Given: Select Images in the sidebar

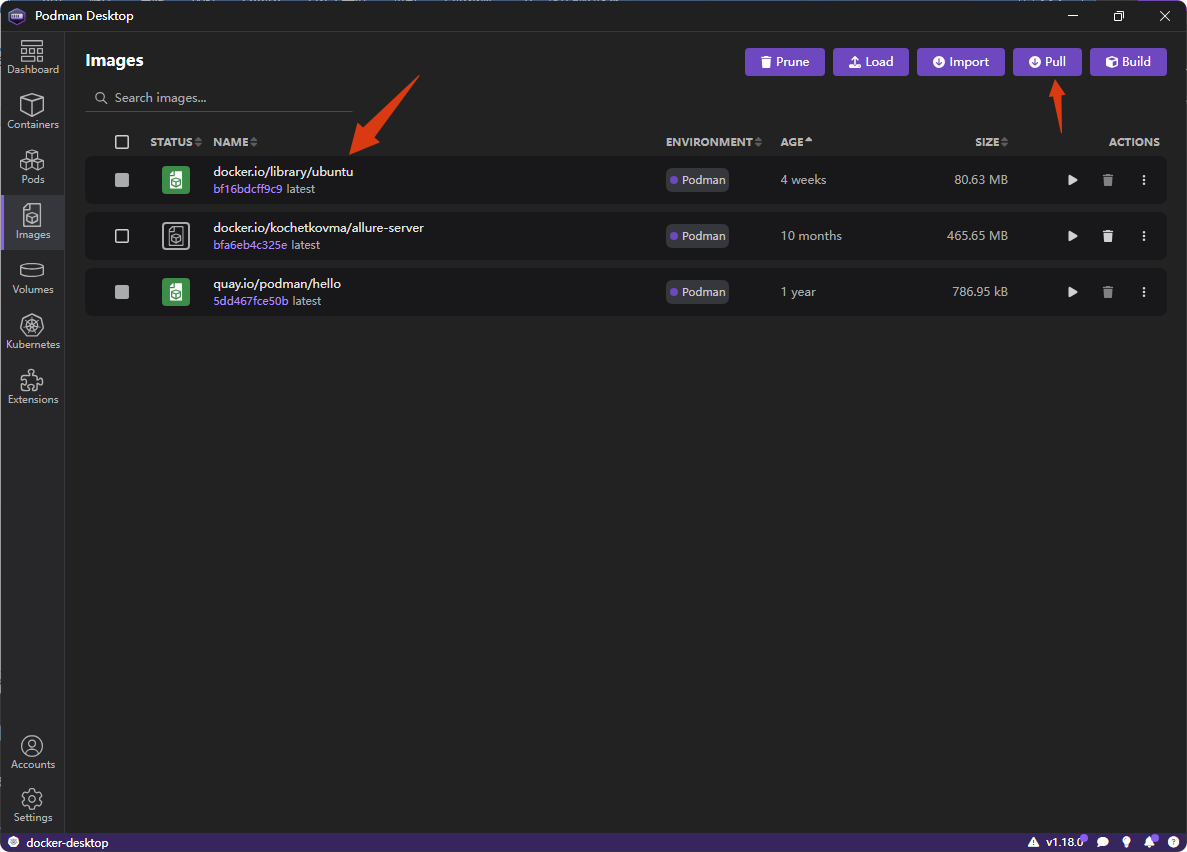Looking at the screenshot, I should 33,223.
